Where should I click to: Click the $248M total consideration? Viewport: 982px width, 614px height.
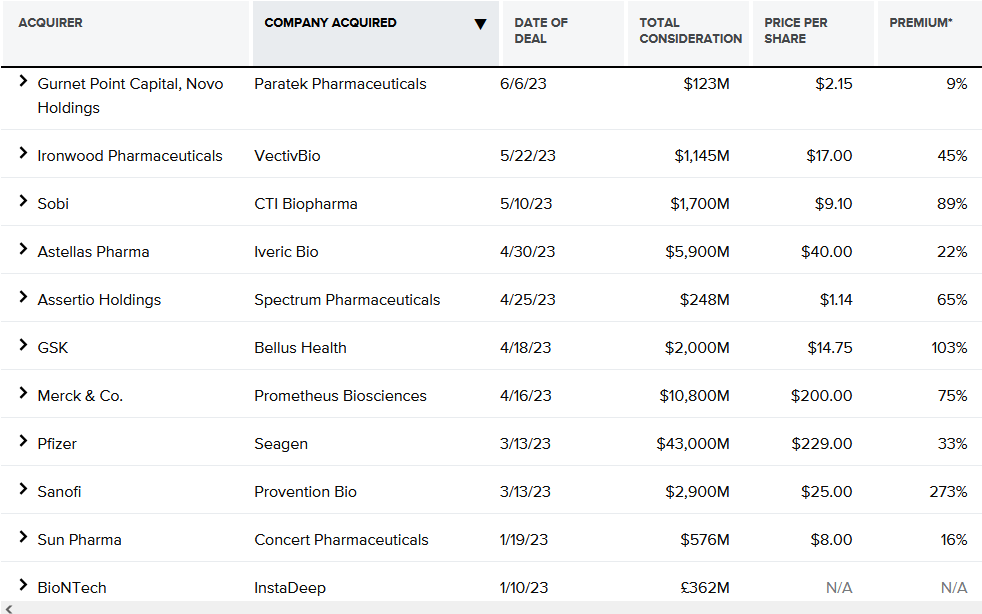click(705, 300)
